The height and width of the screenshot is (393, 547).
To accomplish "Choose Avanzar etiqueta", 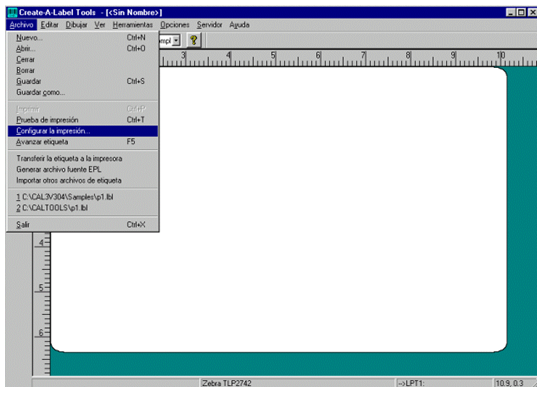I will click(83, 142).
